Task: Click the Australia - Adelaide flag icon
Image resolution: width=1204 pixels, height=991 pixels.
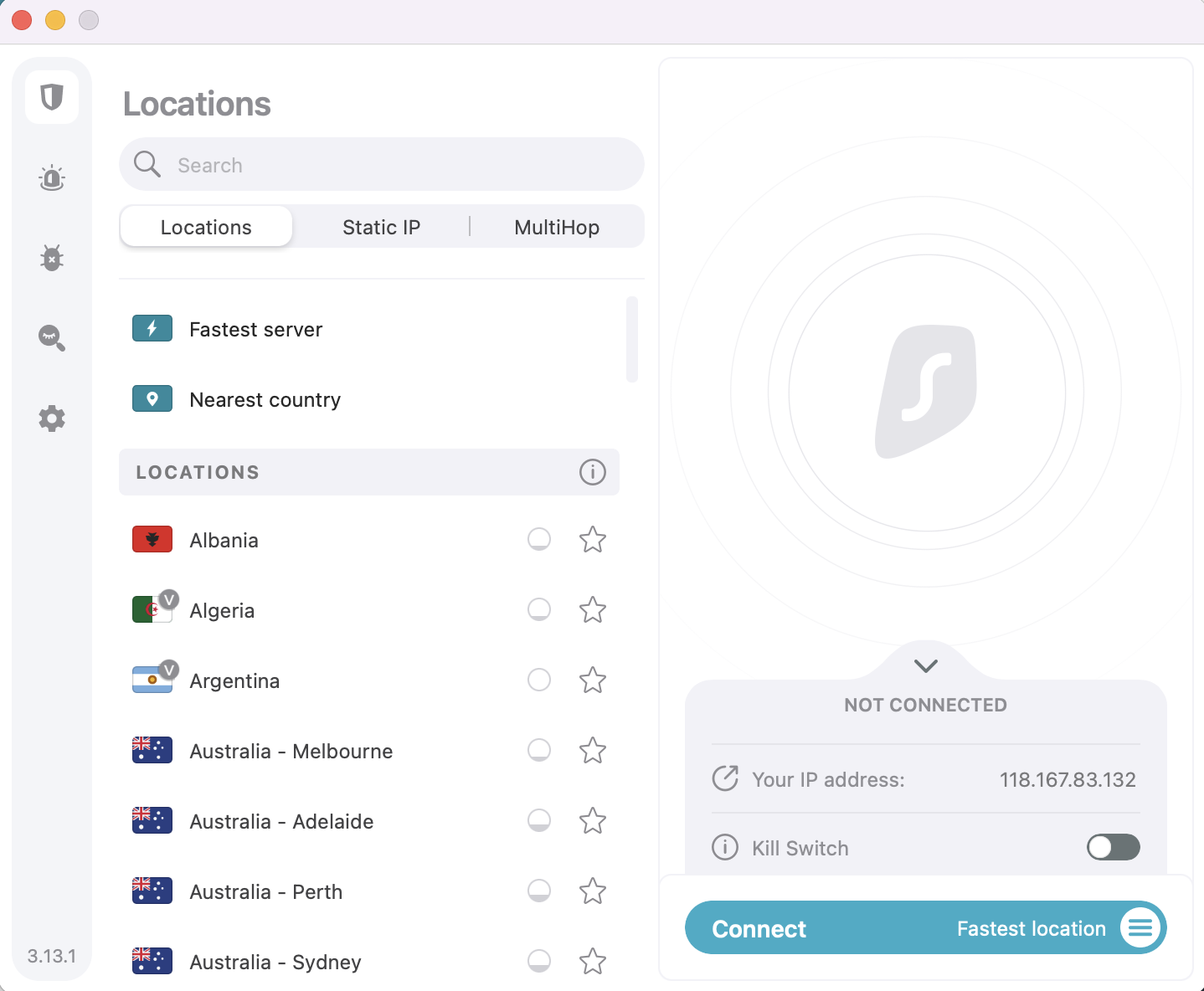Action: [152, 821]
